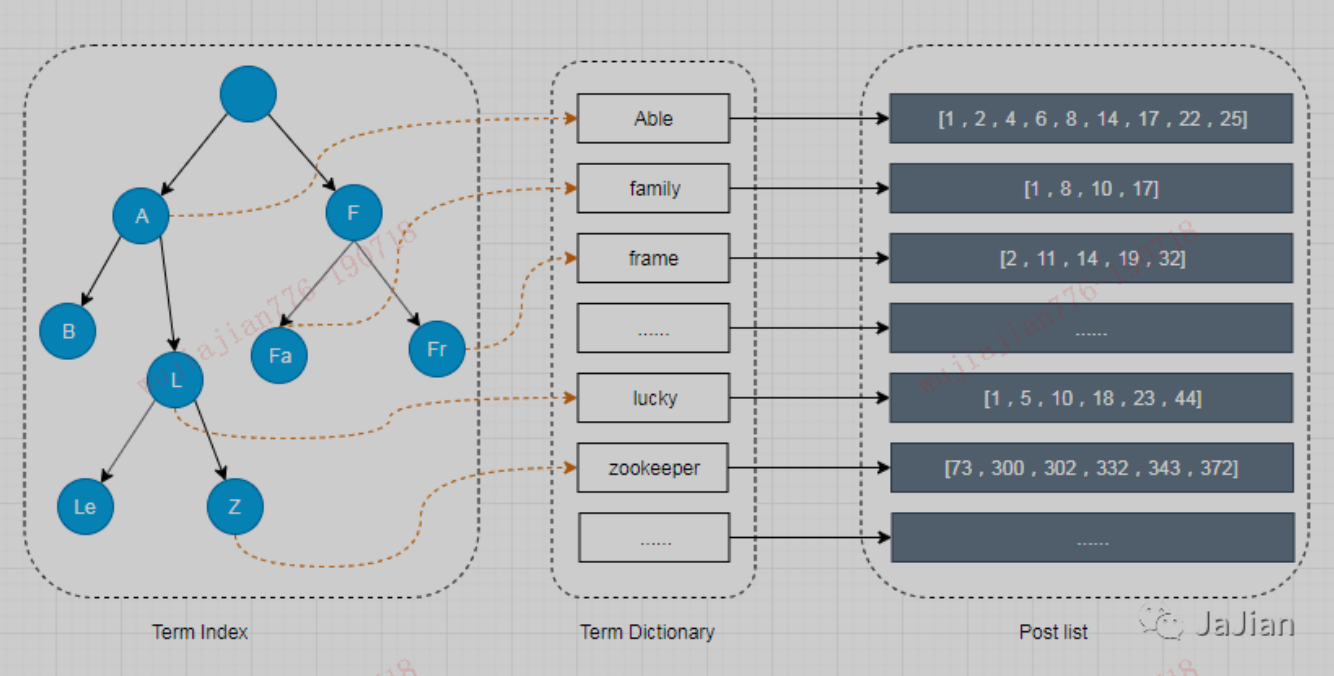Select post list [1 , 8 , 10 , 17]
This screenshot has height=676, width=1334.
(x=1092, y=188)
